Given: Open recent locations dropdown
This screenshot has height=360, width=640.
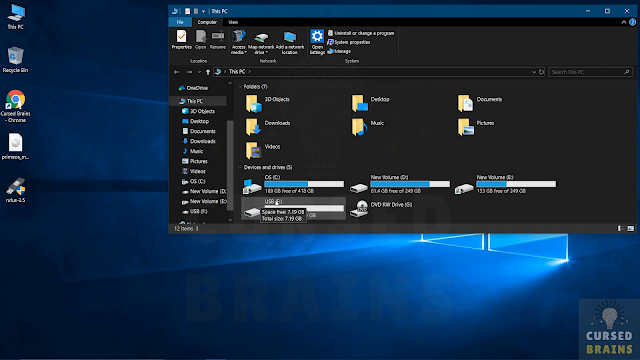Looking at the screenshot, I should [x=199, y=72].
